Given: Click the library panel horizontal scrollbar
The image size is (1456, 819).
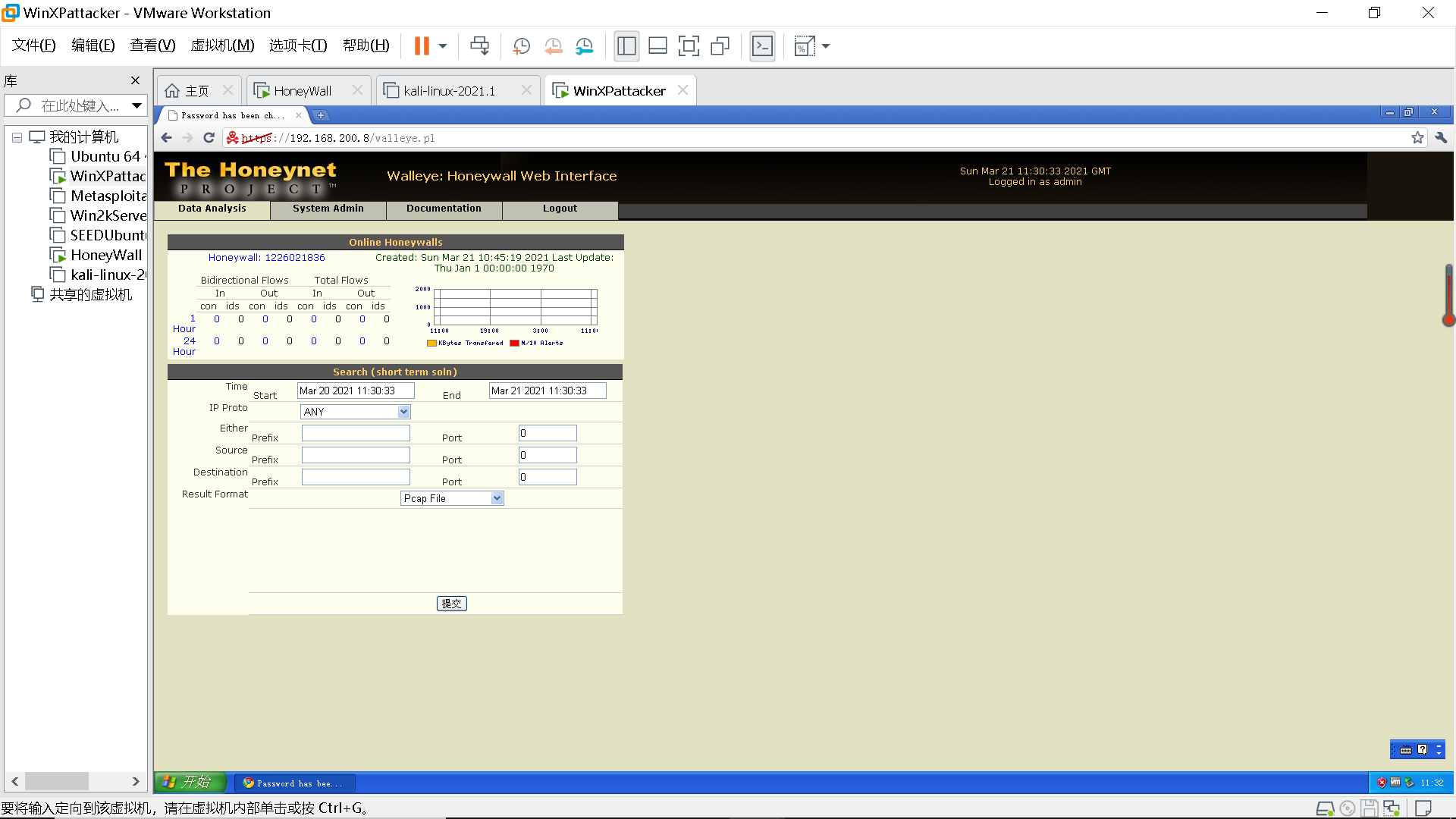Looking at the screenshot, I should coord(57,781).
